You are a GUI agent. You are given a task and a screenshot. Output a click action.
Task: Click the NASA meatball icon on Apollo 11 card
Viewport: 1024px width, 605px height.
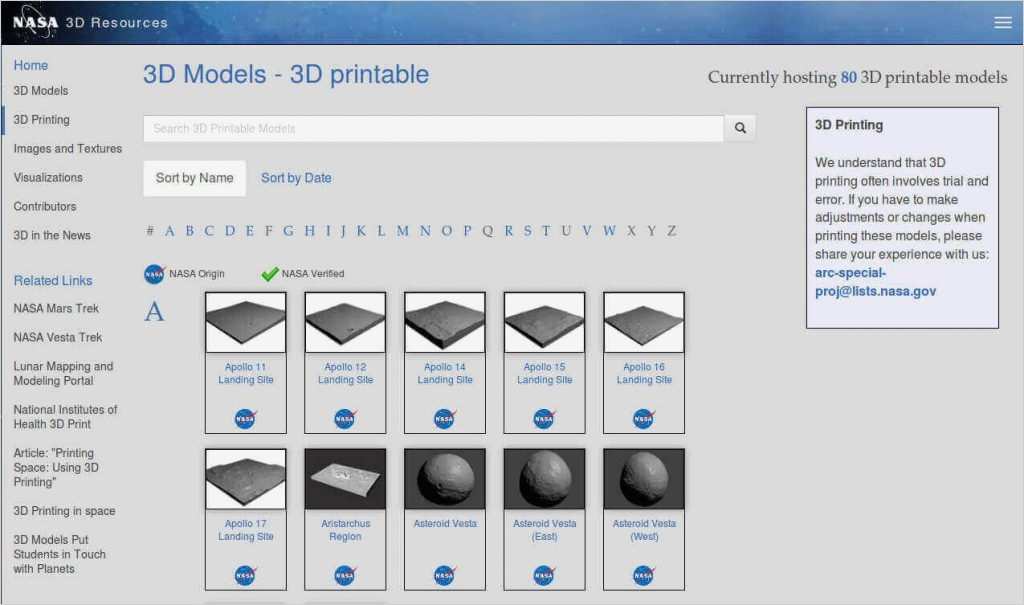[245, 417]
